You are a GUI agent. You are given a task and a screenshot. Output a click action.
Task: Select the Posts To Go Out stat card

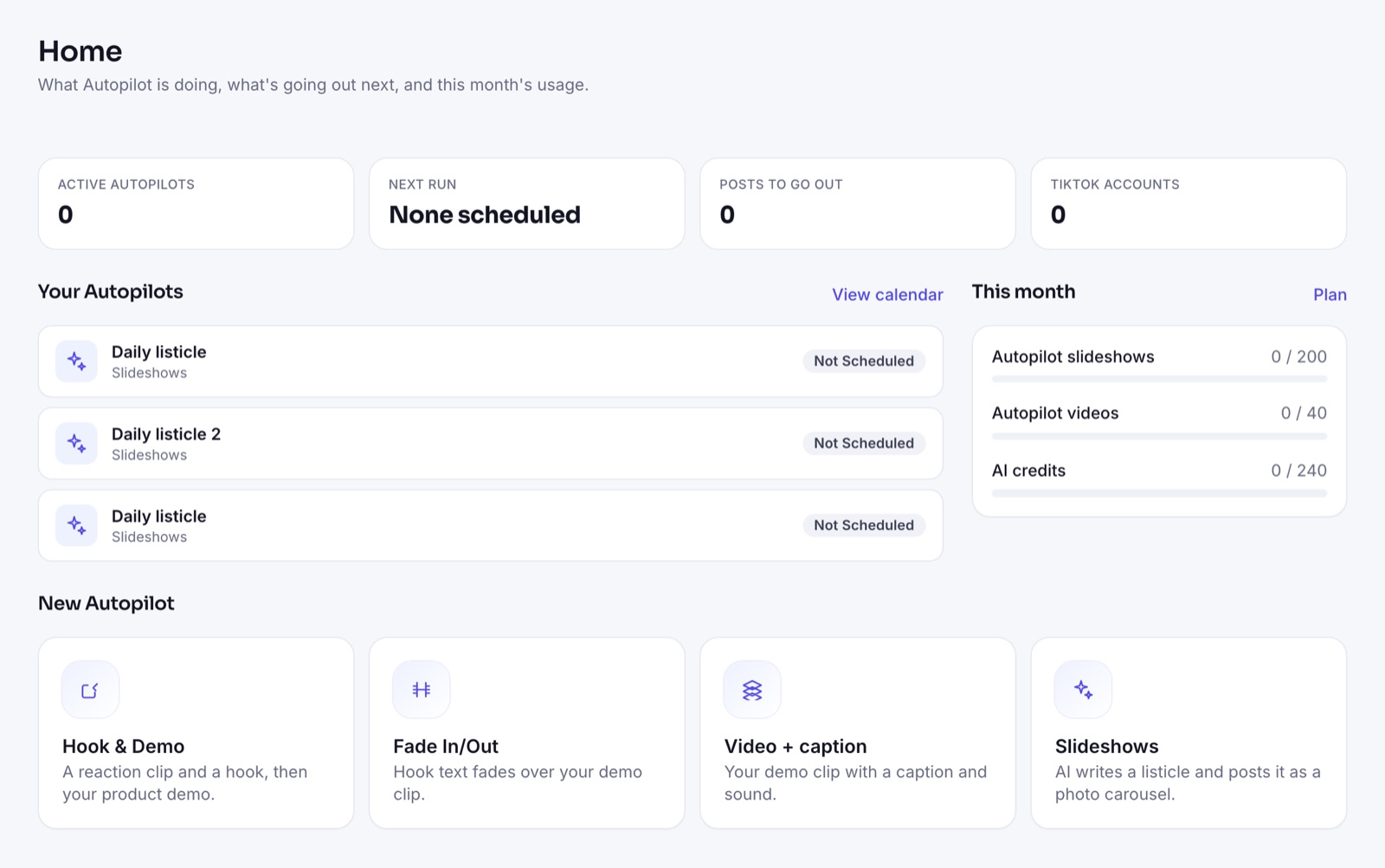(x=858, y=203)
